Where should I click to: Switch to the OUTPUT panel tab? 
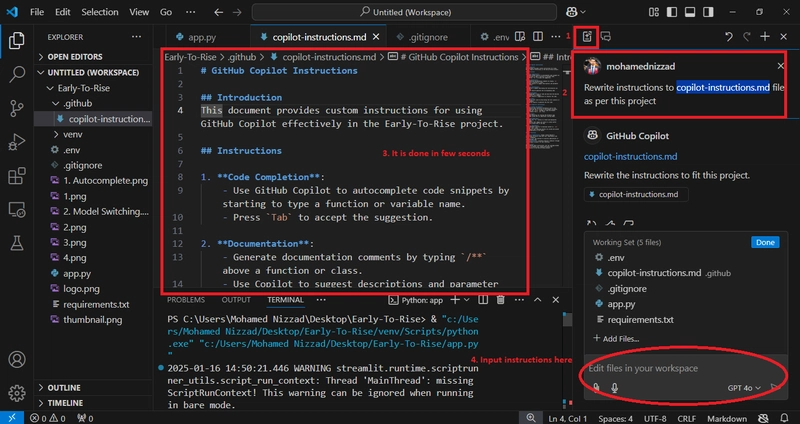[236, 300]
